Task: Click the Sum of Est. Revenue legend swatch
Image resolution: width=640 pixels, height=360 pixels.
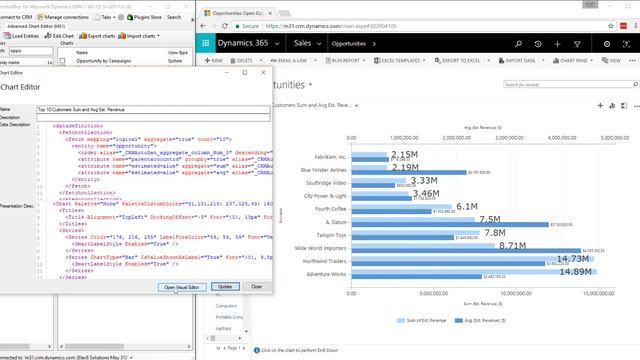Action: [400, 320]
